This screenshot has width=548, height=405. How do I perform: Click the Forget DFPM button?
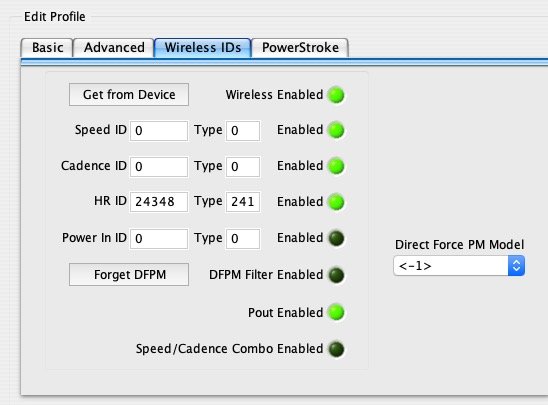(129, 275)
